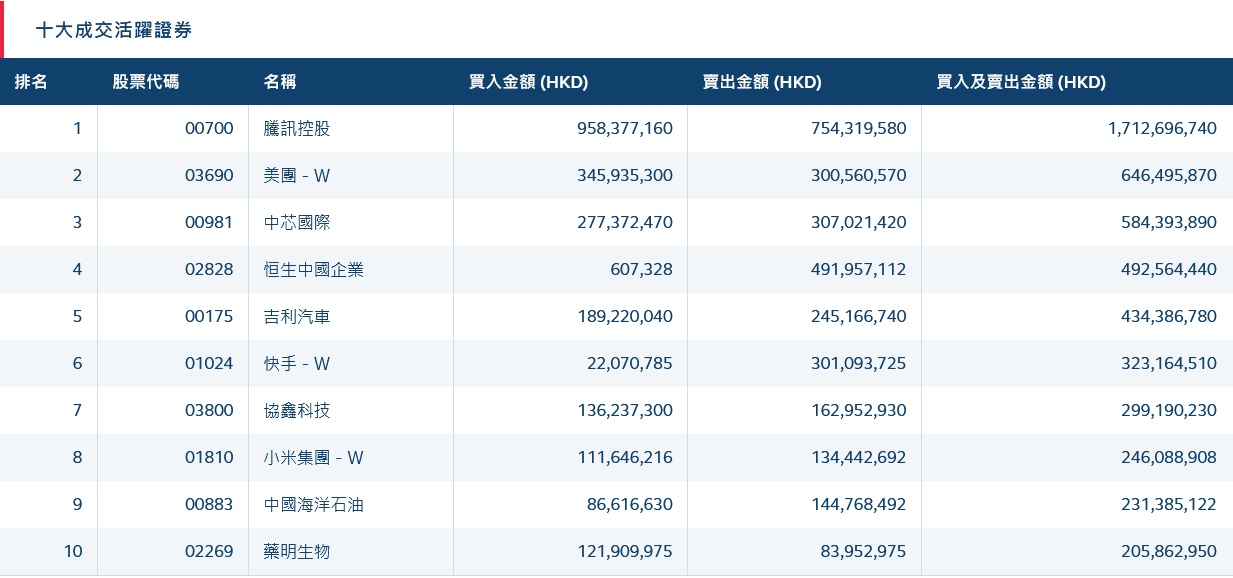Select the 十大成交活躍證券 section title
The image size is (1233, 578).
[x=113, y=30]
